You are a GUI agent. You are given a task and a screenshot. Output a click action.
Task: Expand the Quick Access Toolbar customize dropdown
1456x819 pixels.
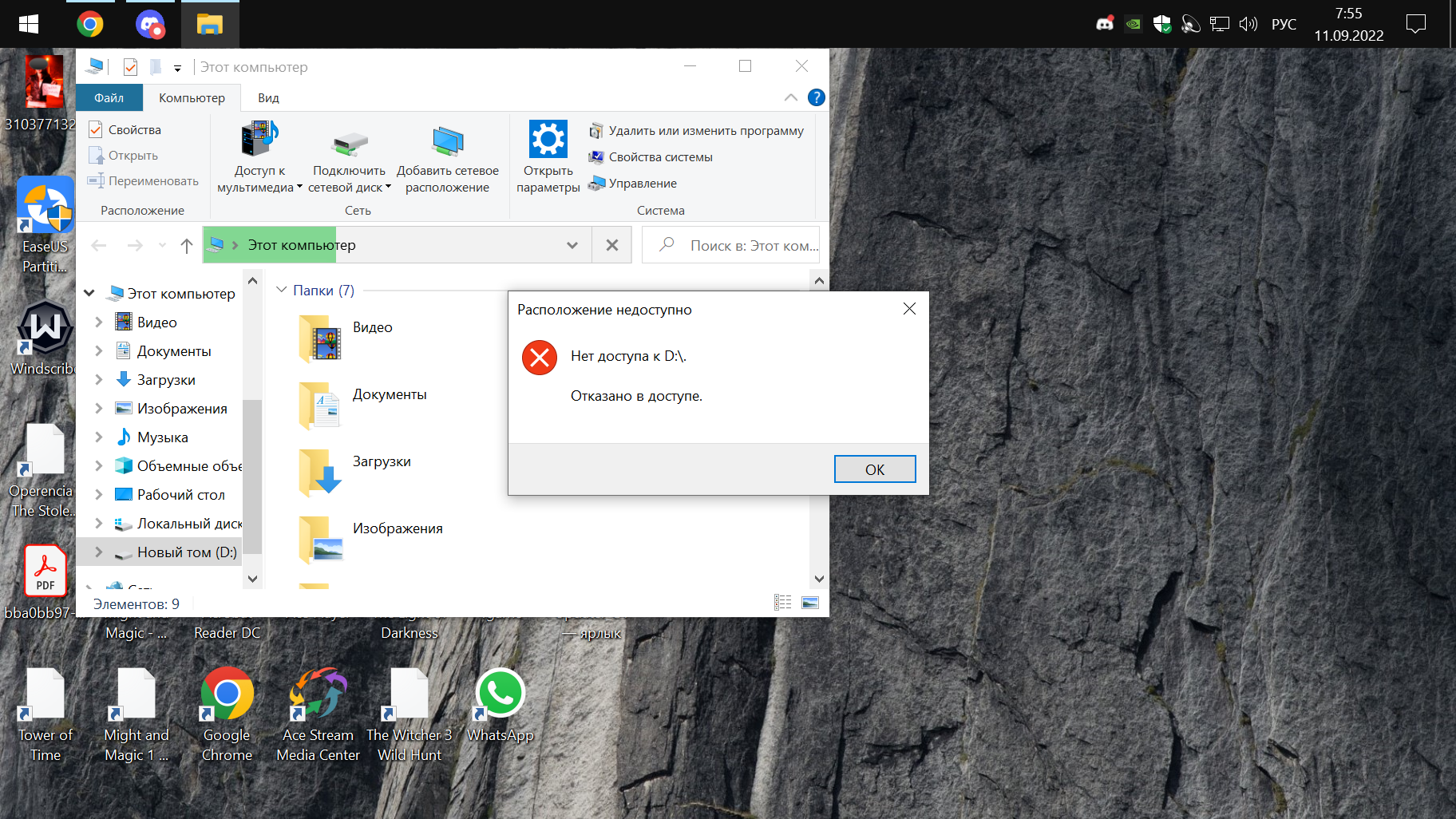(177, 68)
